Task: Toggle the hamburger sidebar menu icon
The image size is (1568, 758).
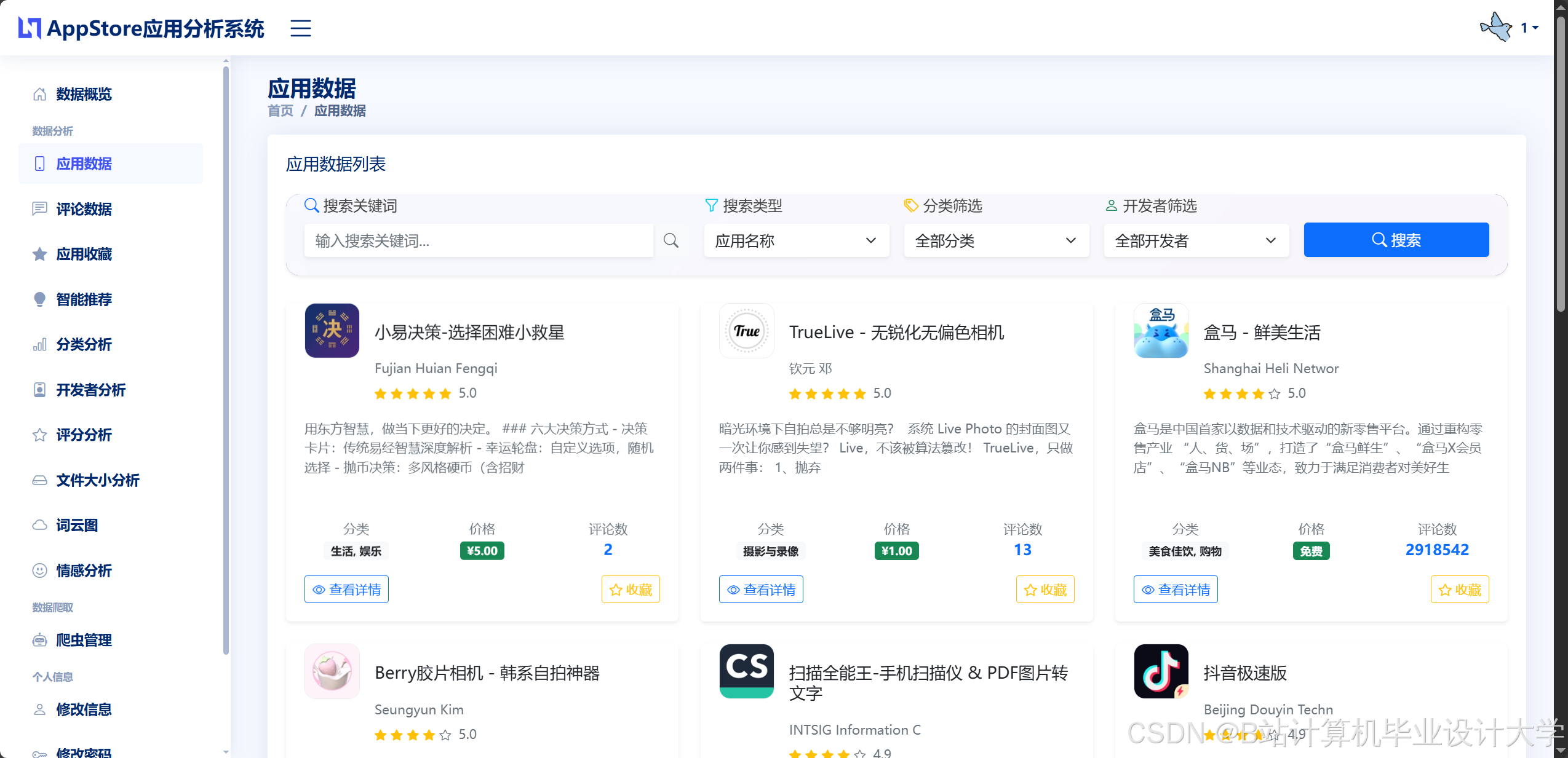Action: coord(300,28)
